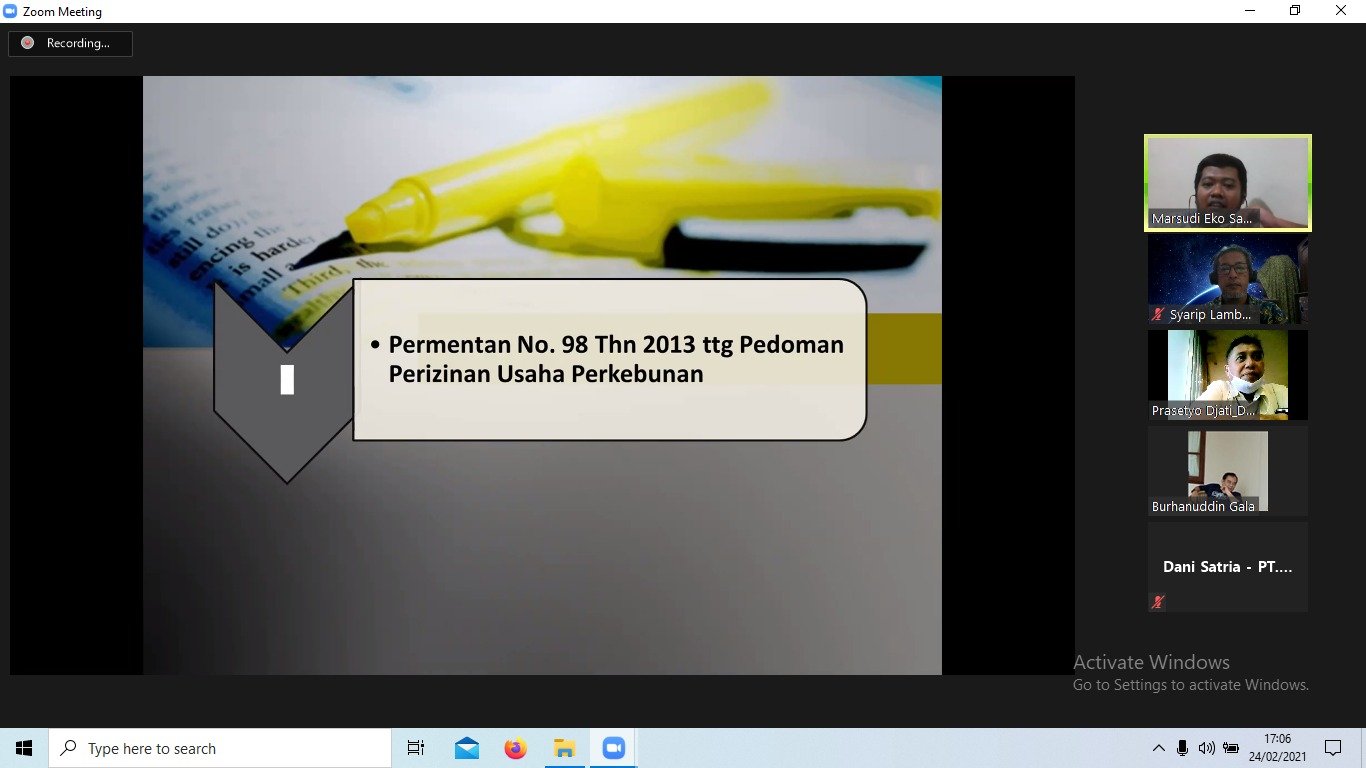Open the notification center icon

point(1332,748)
